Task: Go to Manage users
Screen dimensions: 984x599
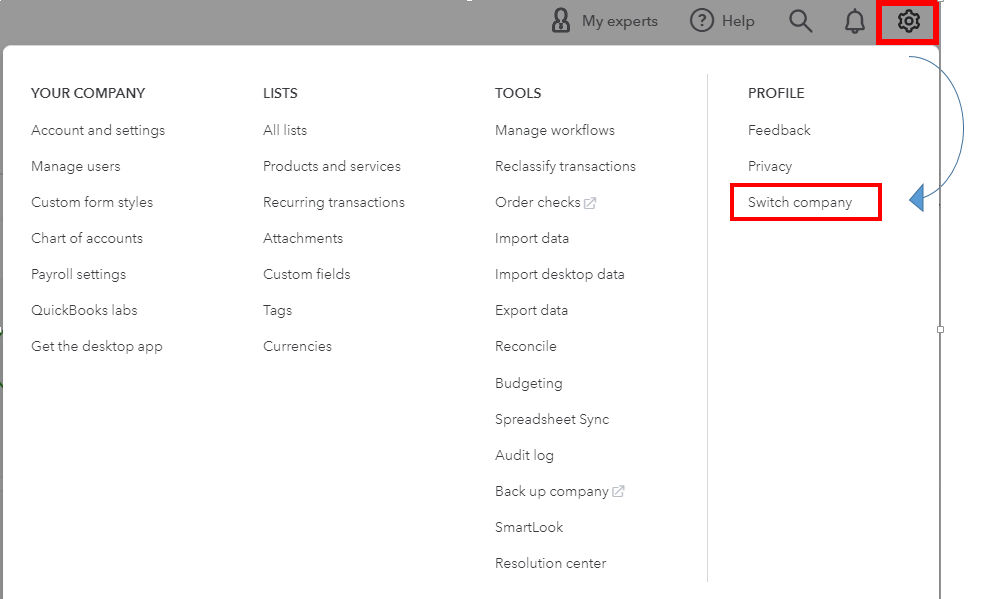Action: coord(75,166)
